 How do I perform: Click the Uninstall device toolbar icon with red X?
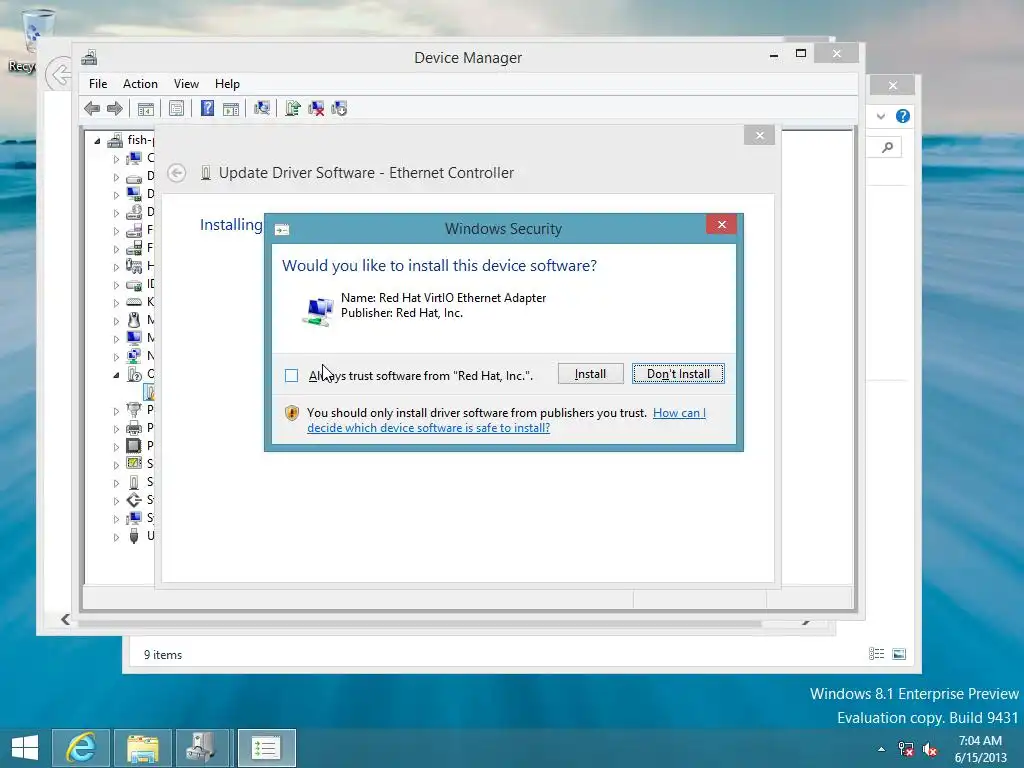[x=316, y=108]
